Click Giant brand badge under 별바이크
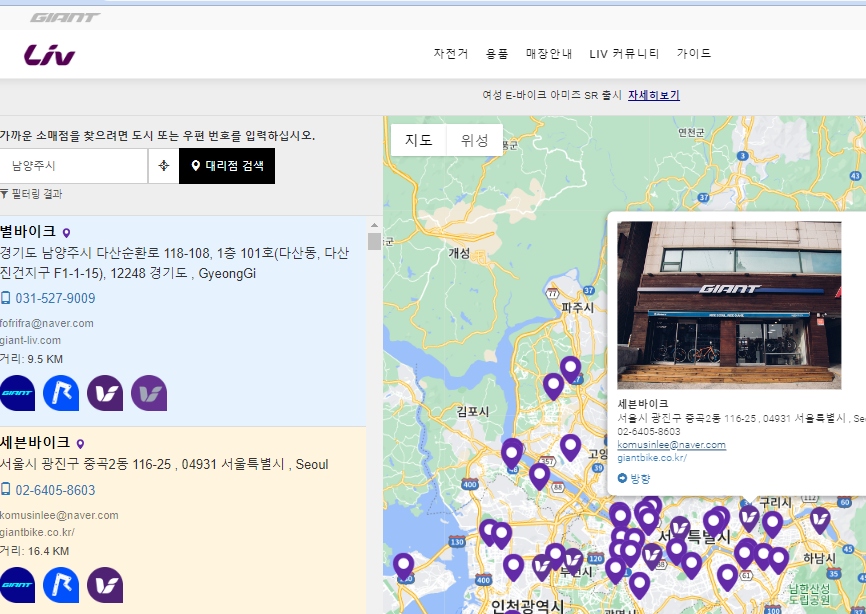This screenshot has width=866, height=614. [17, 393]
